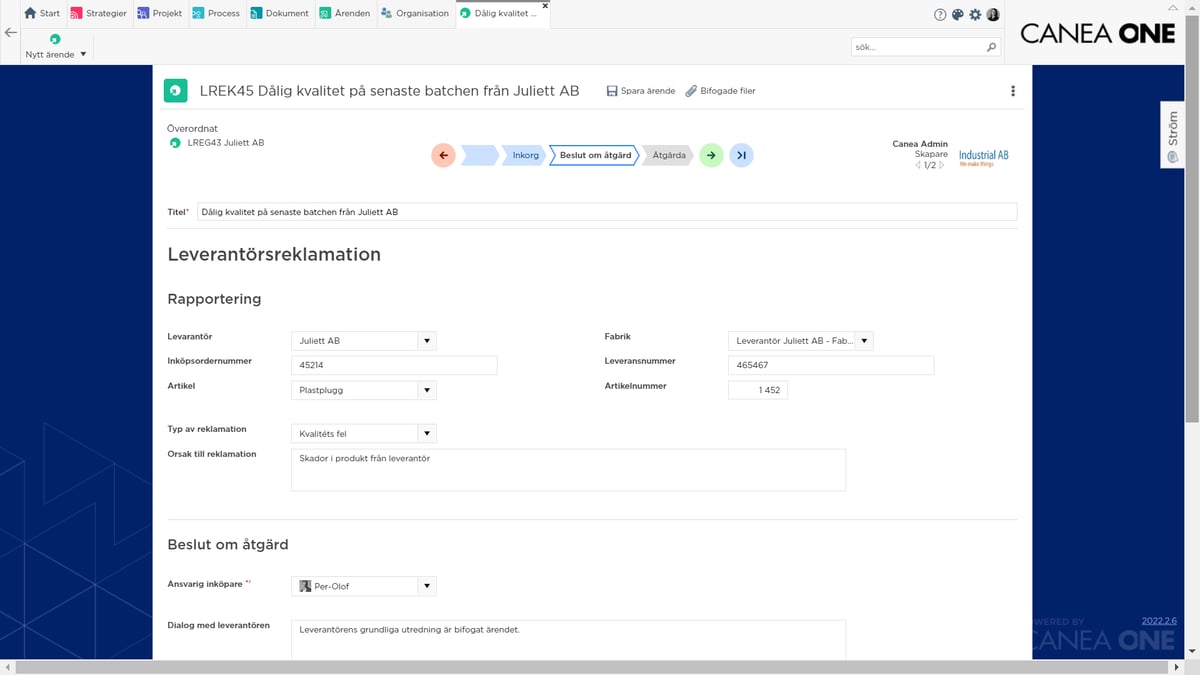Screen dimensions: 1200x675
Task: Expand the Artikel Plastplugg dropdown
Action: click(x=427, y=390)
